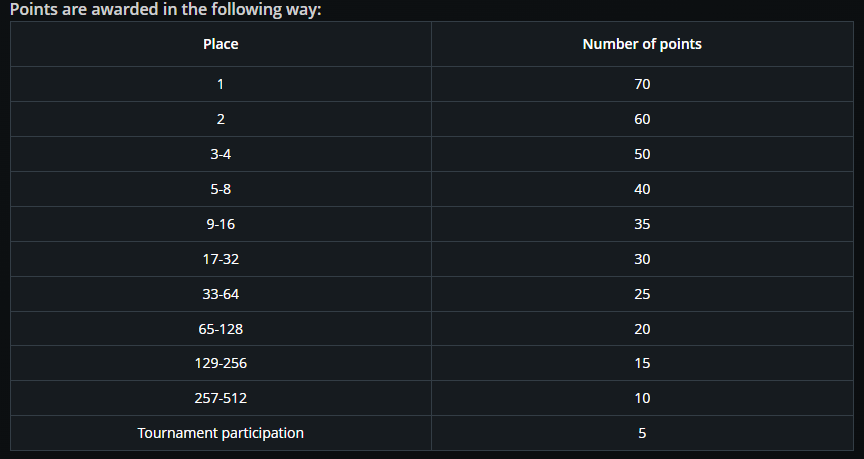Select the 60 points value
The width and height of the screenshot is (864, 459).
click(x=642, y=119)
